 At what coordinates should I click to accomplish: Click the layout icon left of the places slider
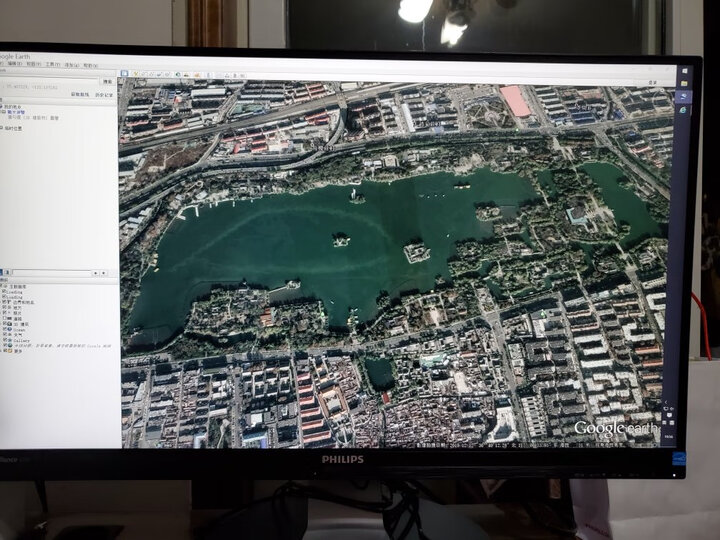[x=7, y=273]
